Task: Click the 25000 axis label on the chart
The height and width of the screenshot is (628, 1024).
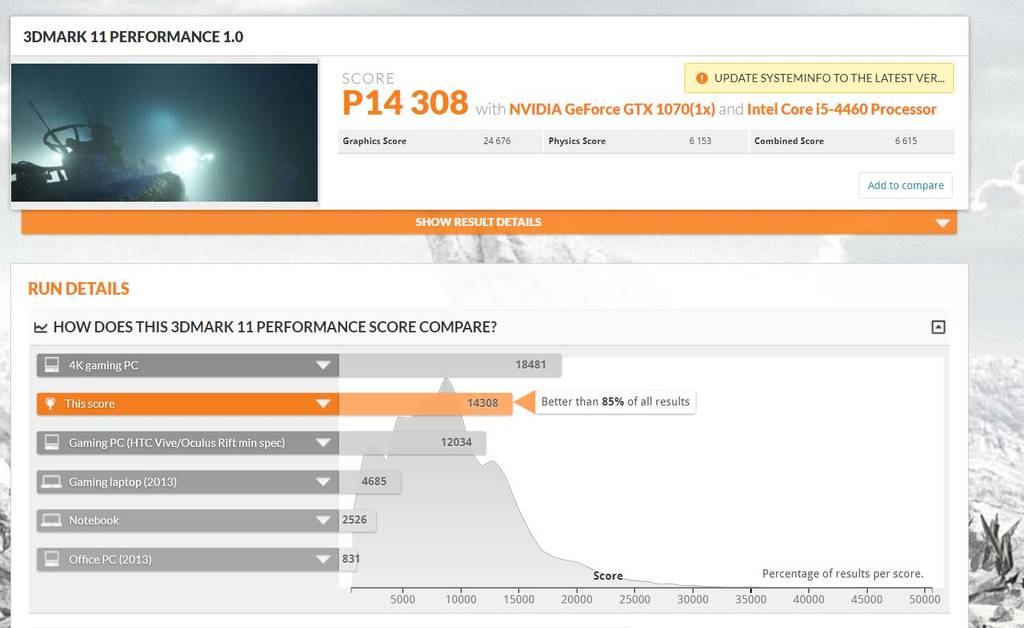Action: [x=635, y=599]
